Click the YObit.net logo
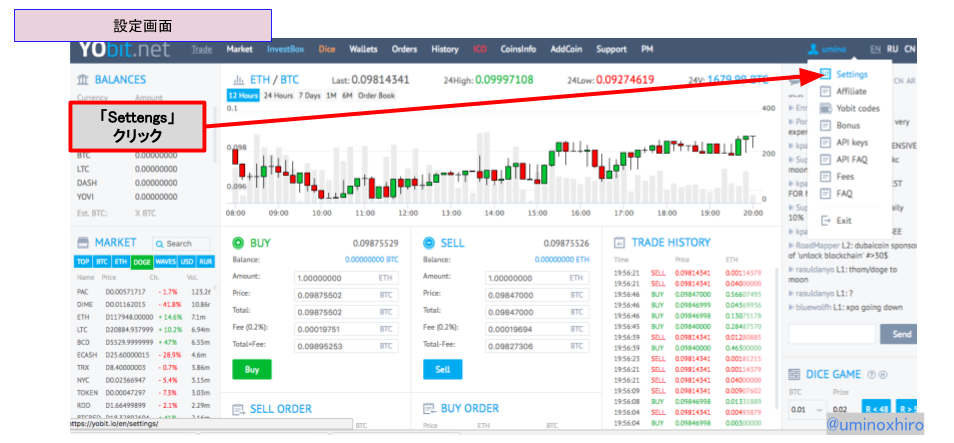954x443 pixels. point(124,49)
